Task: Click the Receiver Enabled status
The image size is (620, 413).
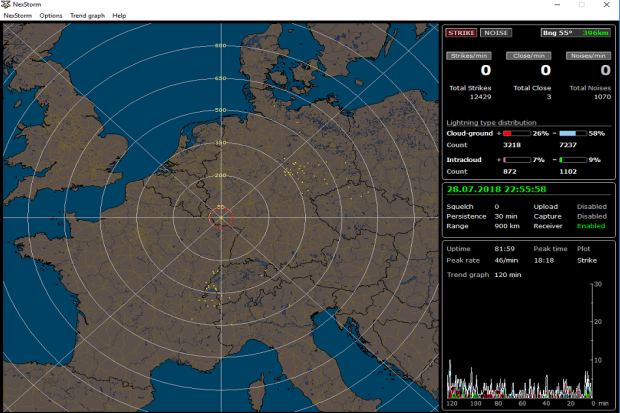Action: (x=591, y=226)
